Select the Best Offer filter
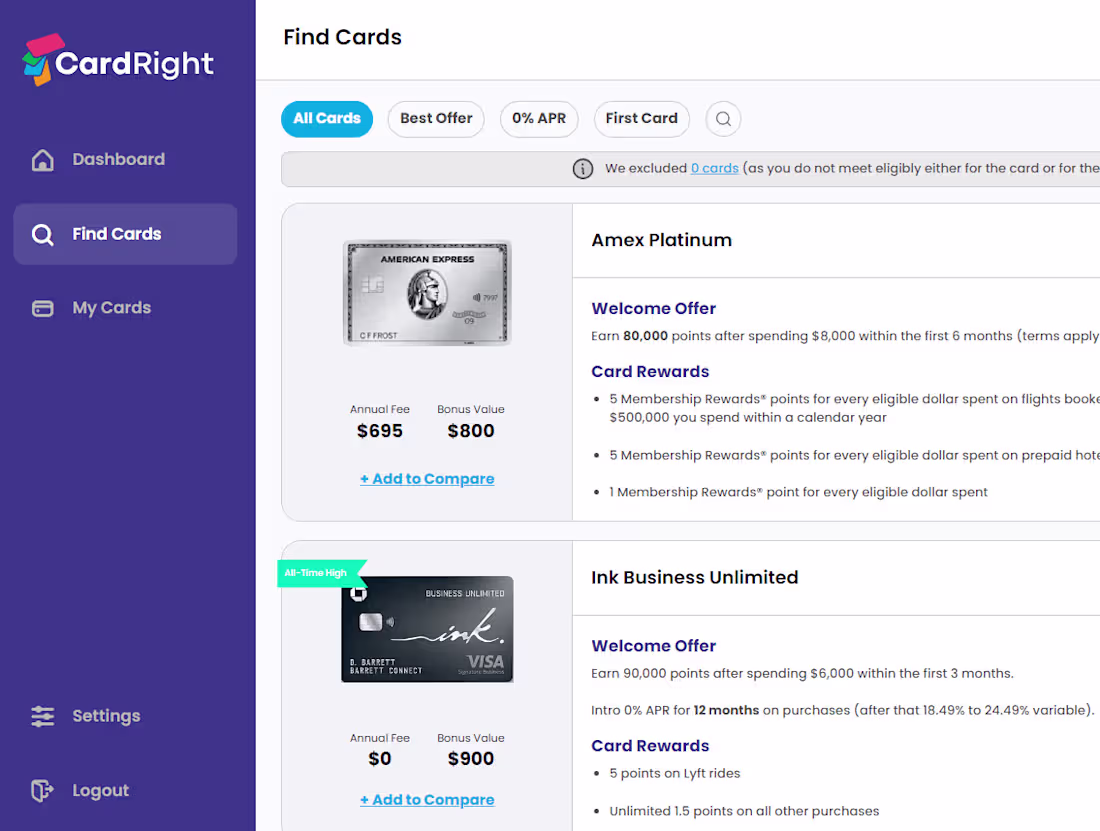The image size is (1100, 831). tap(436, 118)
